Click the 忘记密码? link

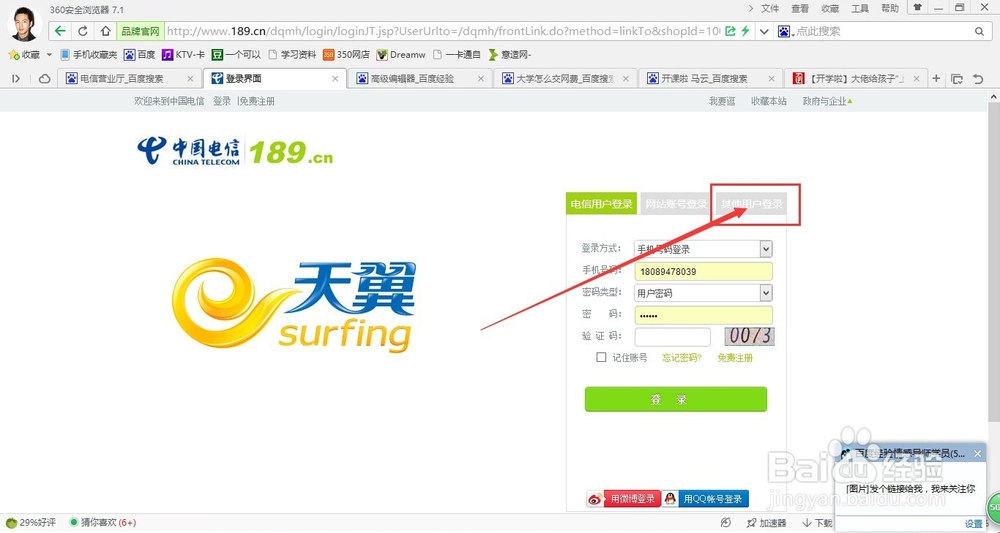coord(682,358)
